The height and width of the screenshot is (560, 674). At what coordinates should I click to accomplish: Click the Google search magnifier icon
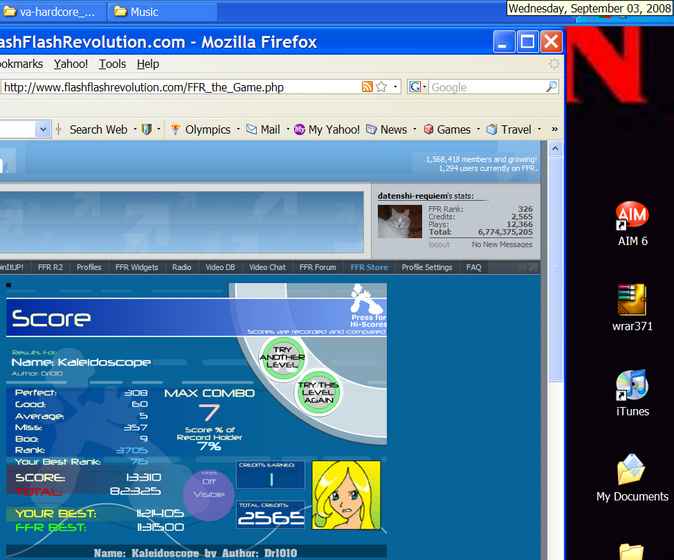point(551,87)
